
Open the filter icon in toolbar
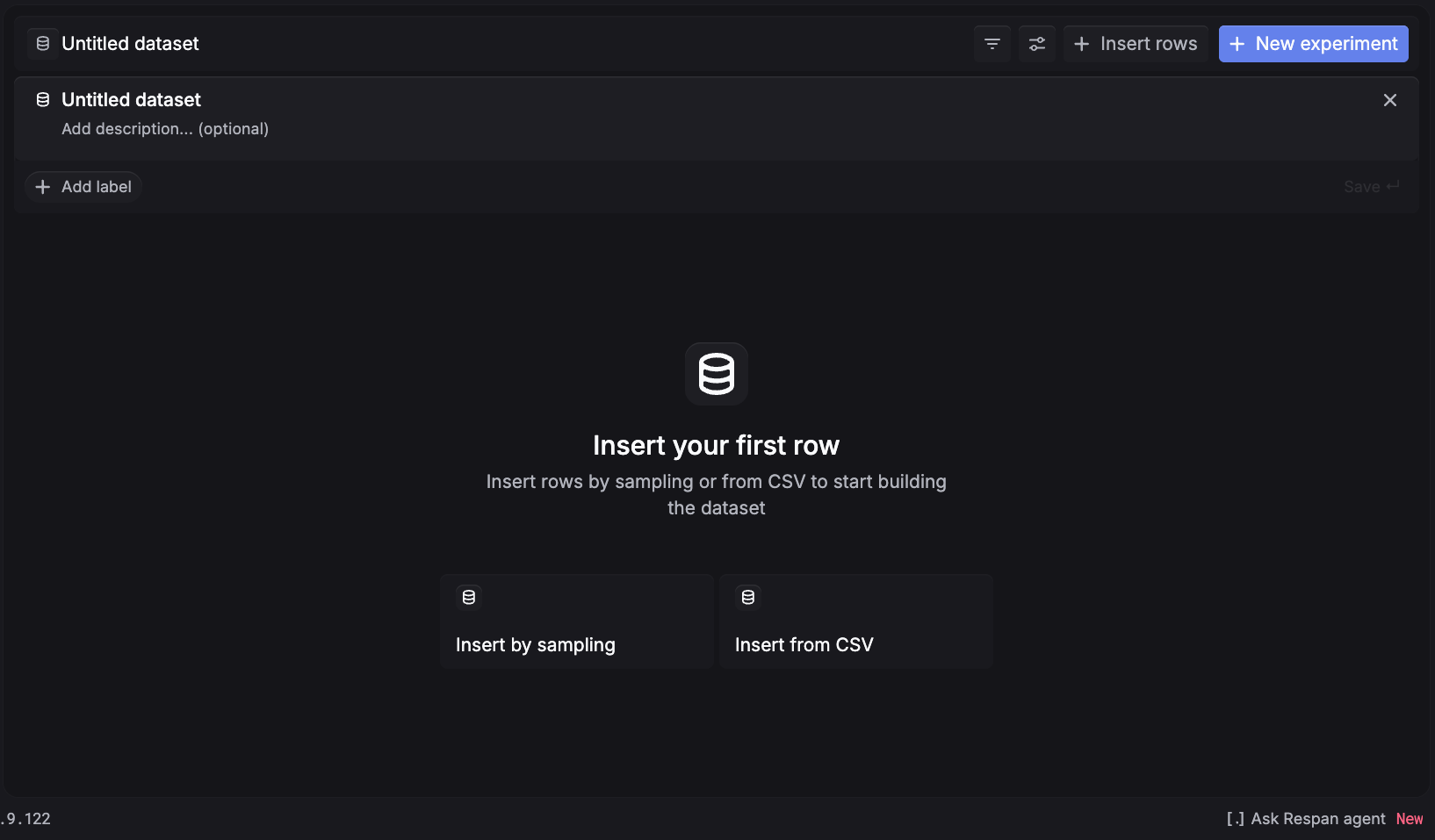point(992,44)
